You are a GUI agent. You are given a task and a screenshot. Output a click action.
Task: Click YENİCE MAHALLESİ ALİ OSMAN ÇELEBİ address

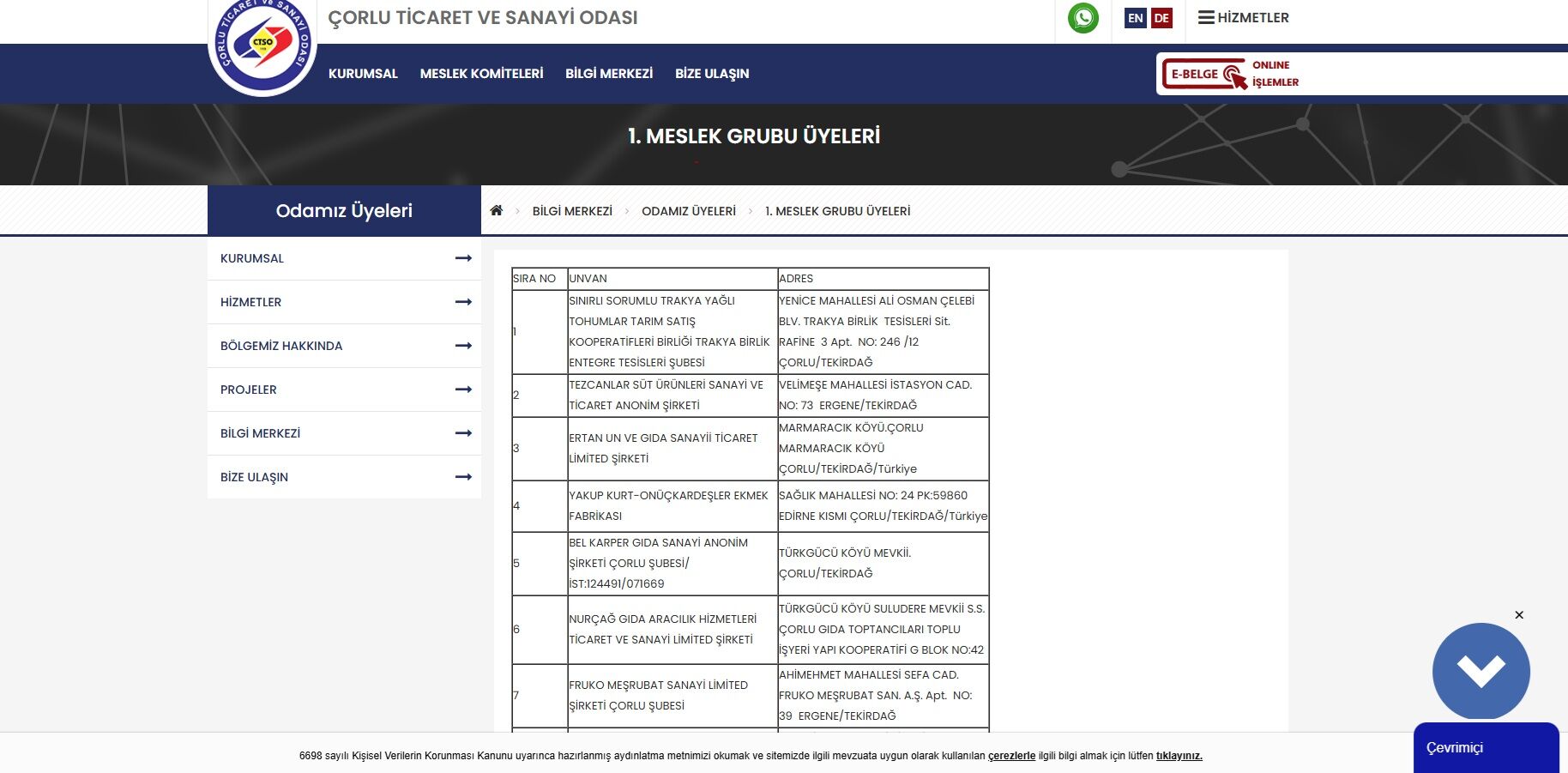884,332
